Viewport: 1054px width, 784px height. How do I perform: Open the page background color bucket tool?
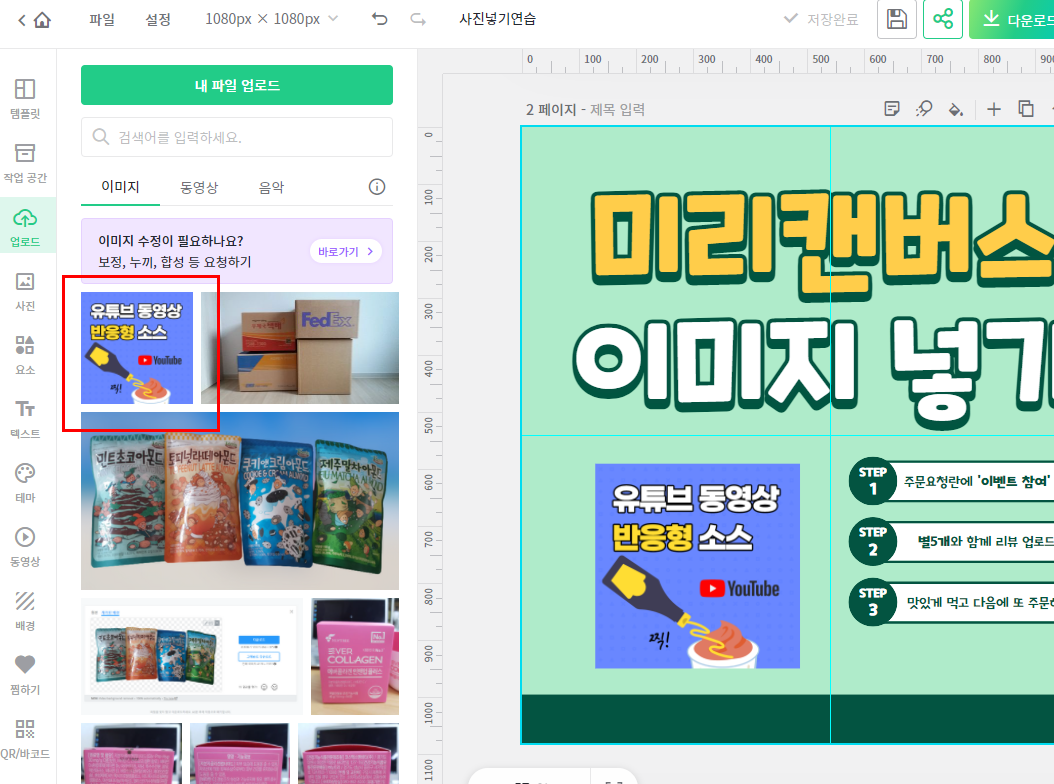click(x=955, y=109)
